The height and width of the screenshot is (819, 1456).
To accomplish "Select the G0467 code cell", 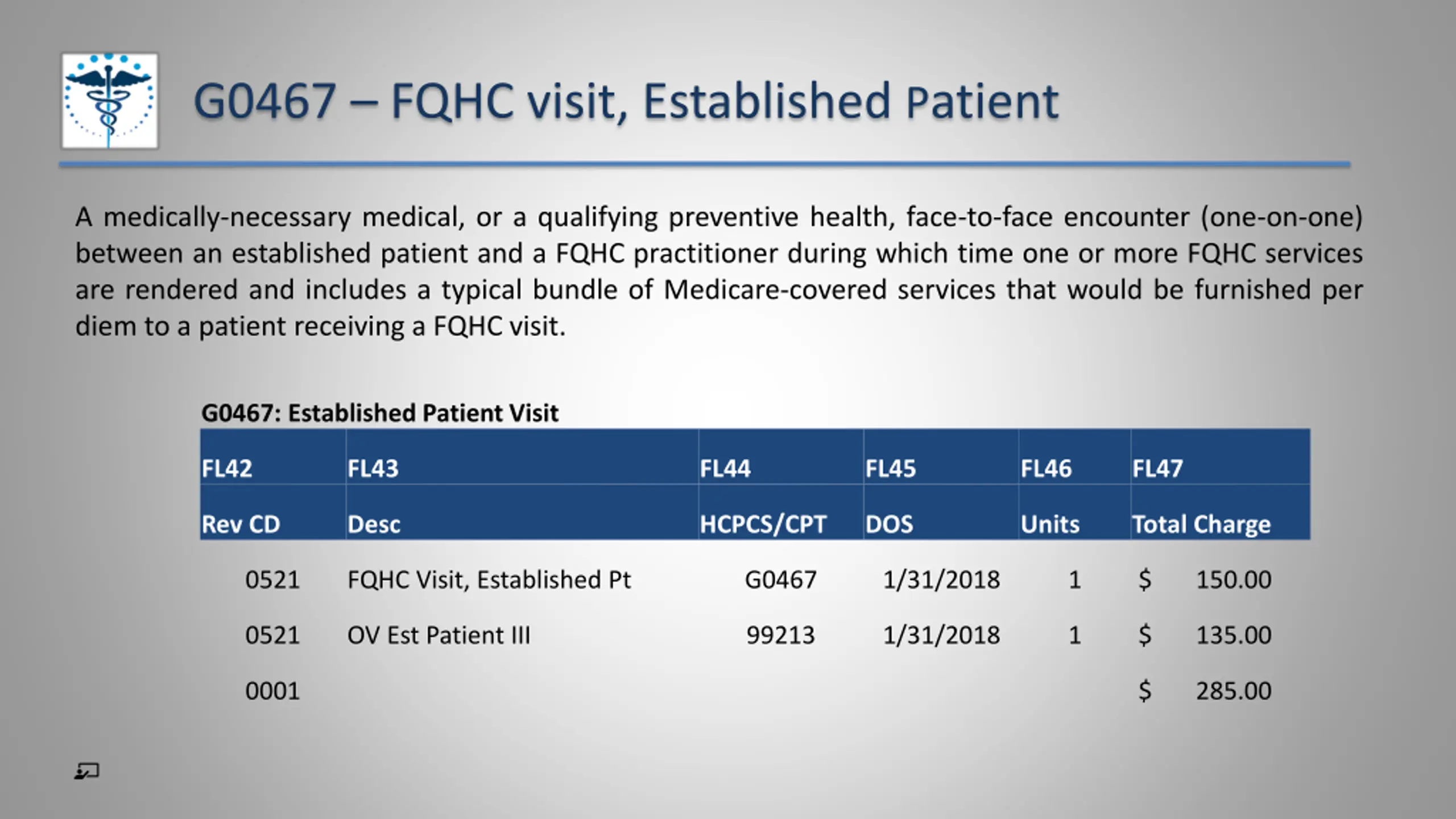I will point(780,580).
